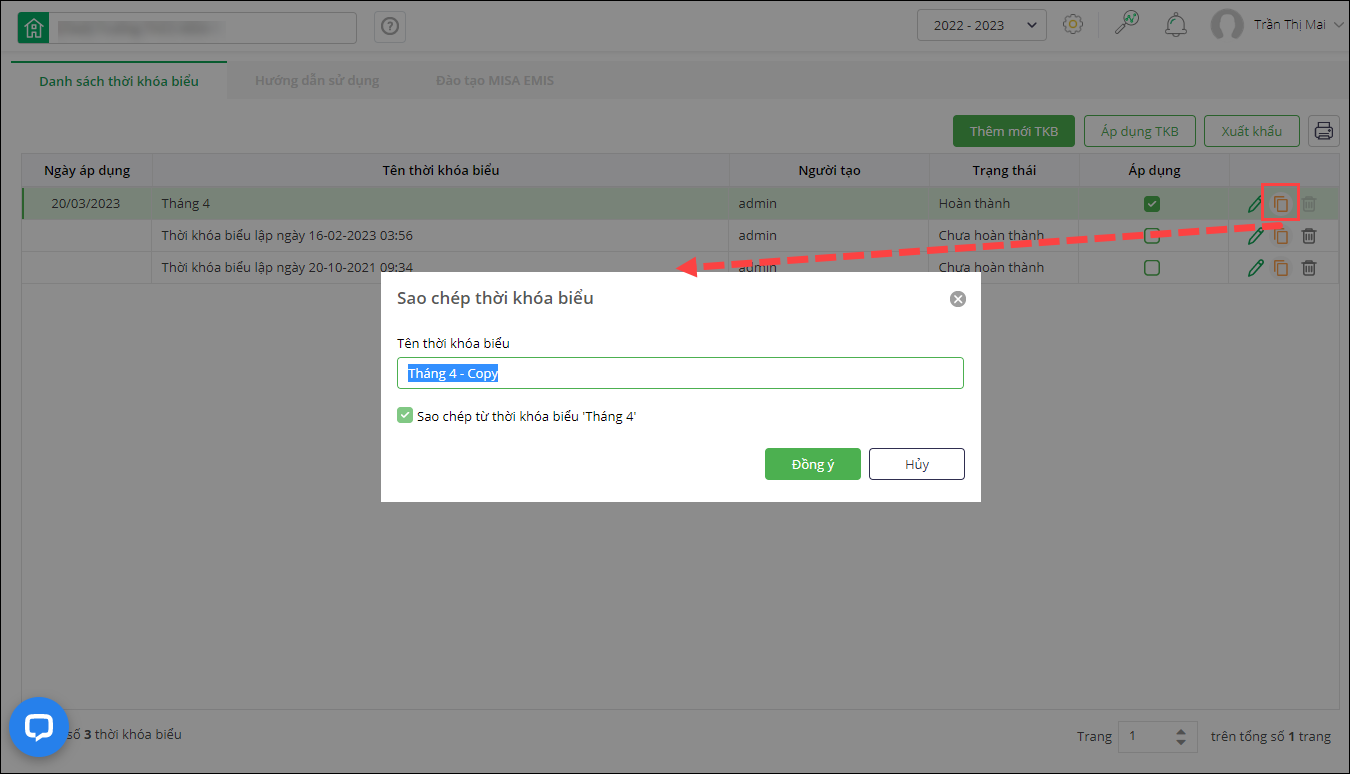
Task: Click the magnifier chart icon in header
Action: coord(1127,24)
